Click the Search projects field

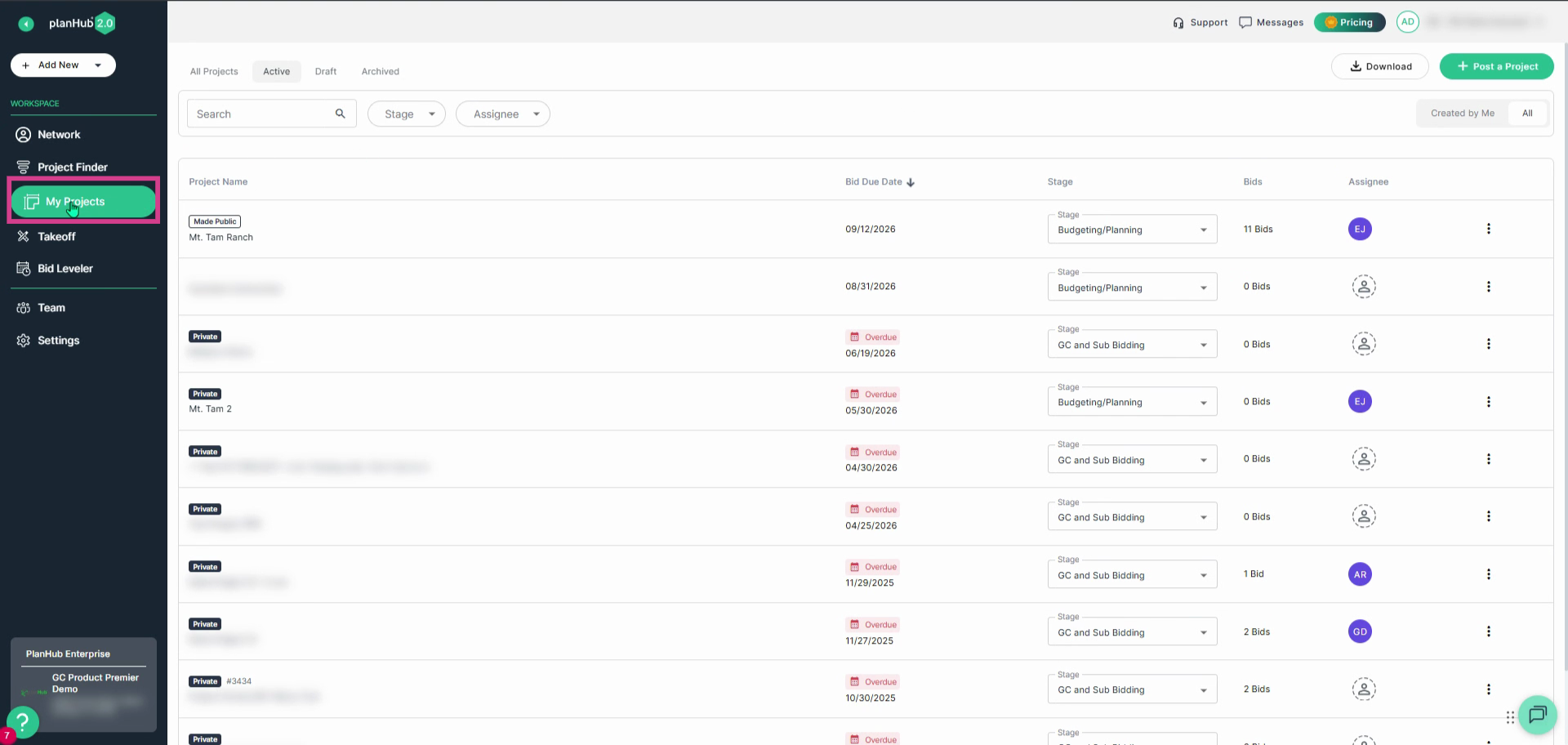(272, 114)
